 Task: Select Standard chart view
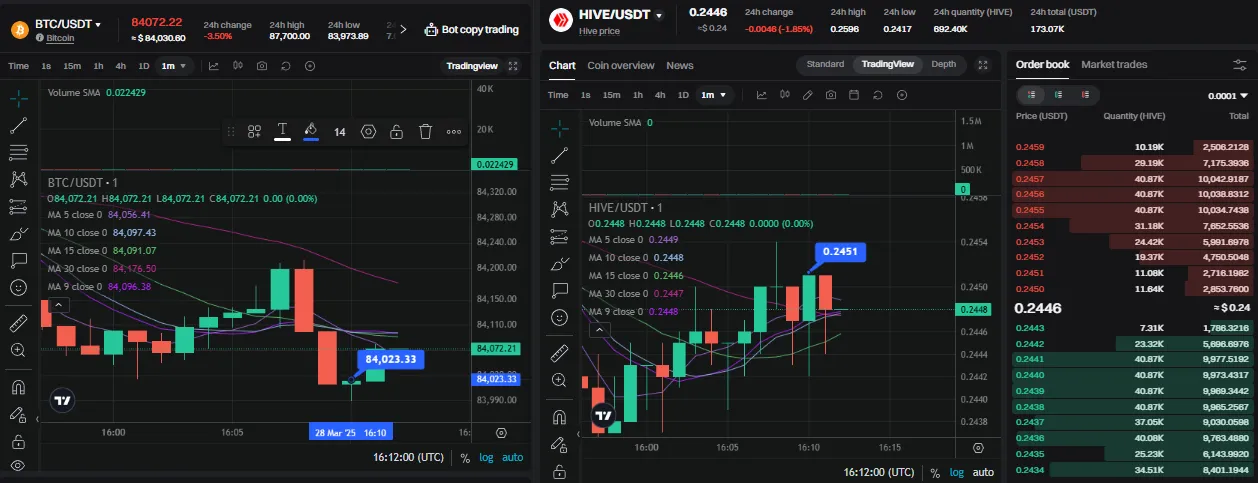[x=825, y=64]
